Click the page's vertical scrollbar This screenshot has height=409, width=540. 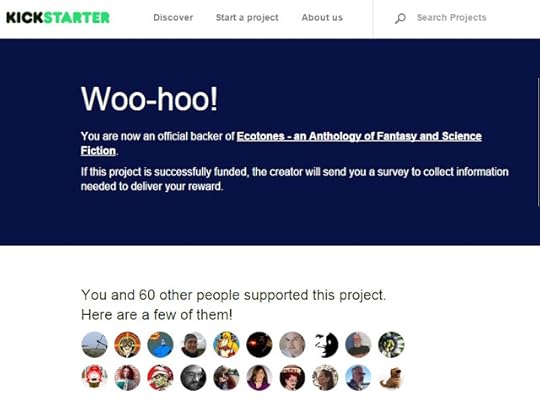(x=538, y=142)
